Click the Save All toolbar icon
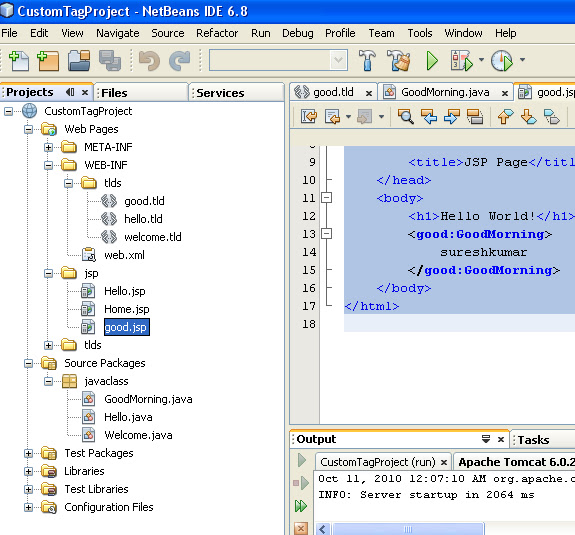The width and height of the screenshot is (575, 535). pos(110,61)
